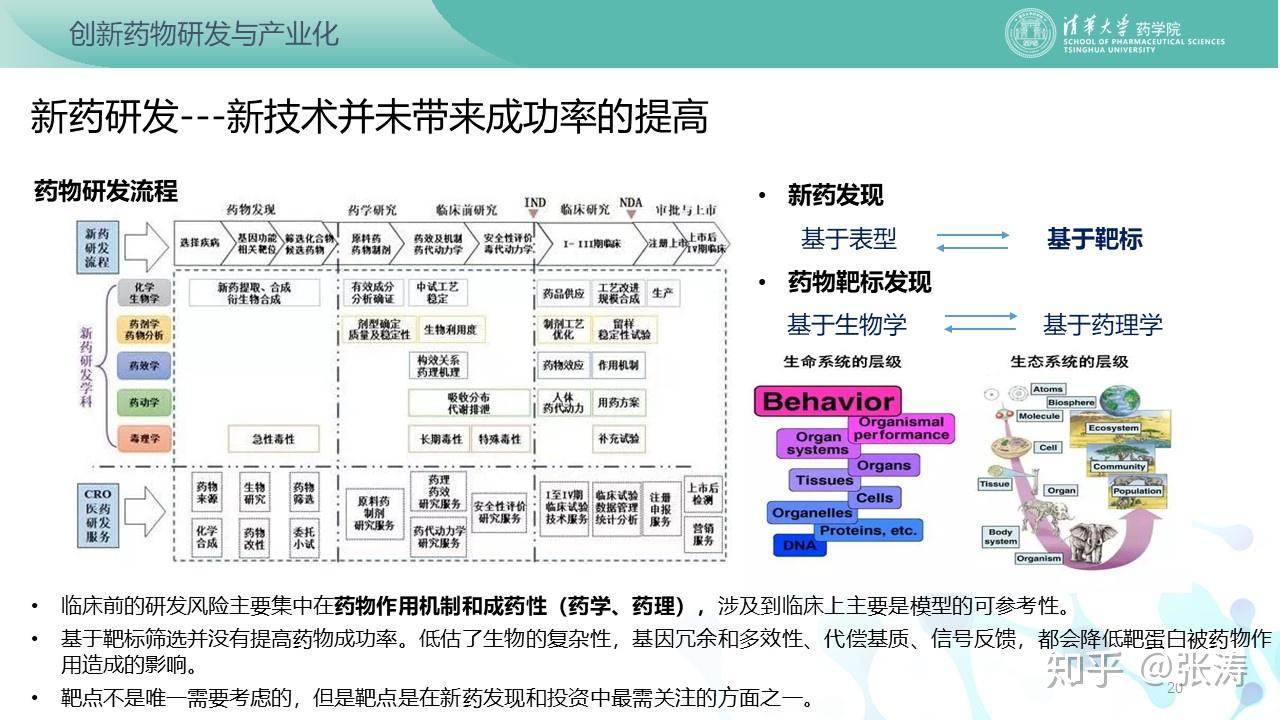Select the slide title 新药研发---新技术并未带来成功率的提高
This screenshot has width=1280, height=720.
click(x=369, y=118)
